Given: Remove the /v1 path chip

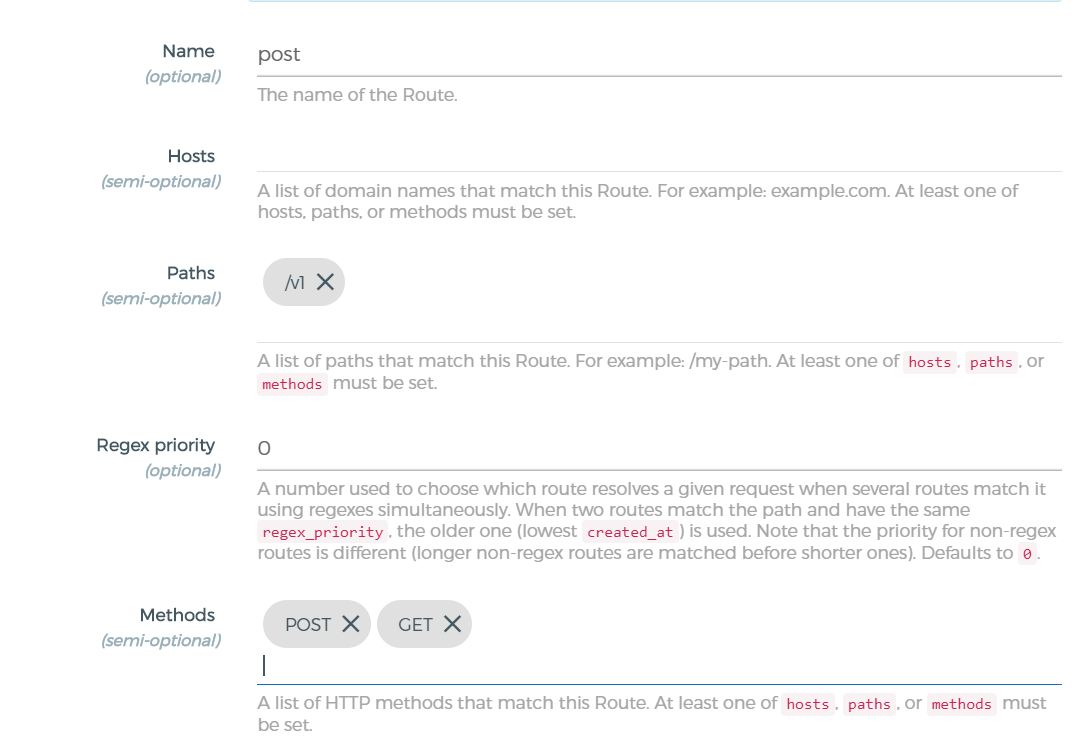Looking at the screenshot, I should [x=325, y=282].
